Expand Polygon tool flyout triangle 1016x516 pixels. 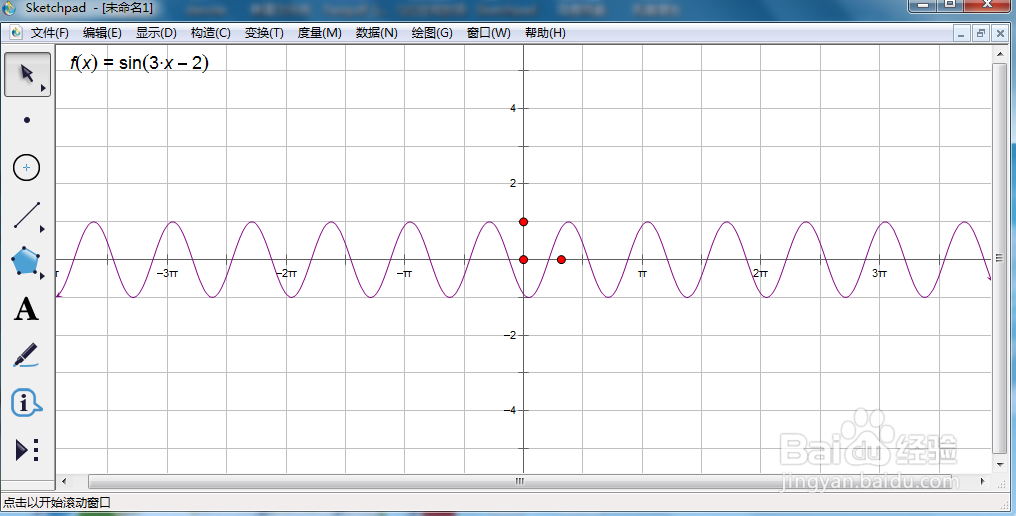pyautogui.click(x=43, y=276)
